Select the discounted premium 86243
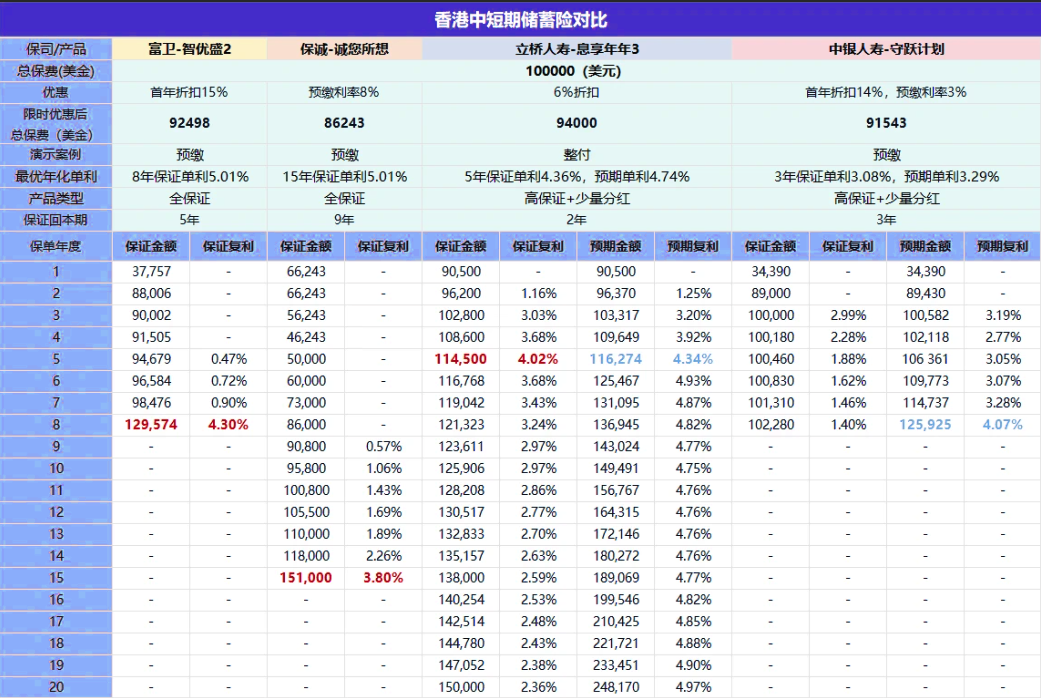The height and width of the screenshot is (698, 1041). click(x=344, y=123)
